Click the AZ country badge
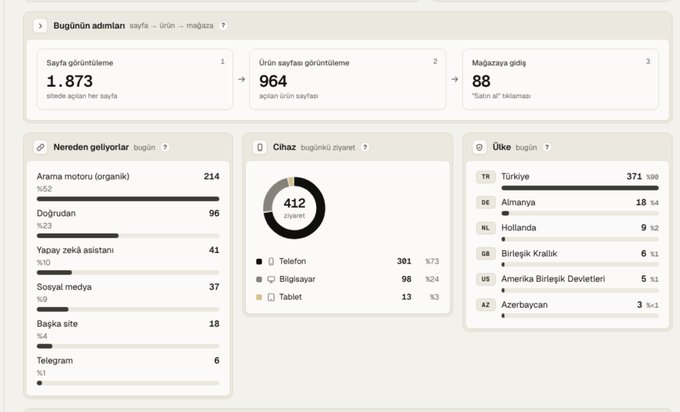The height and width of the screenshot is (412, 680). pyautogui.click(x=486, y=305)
